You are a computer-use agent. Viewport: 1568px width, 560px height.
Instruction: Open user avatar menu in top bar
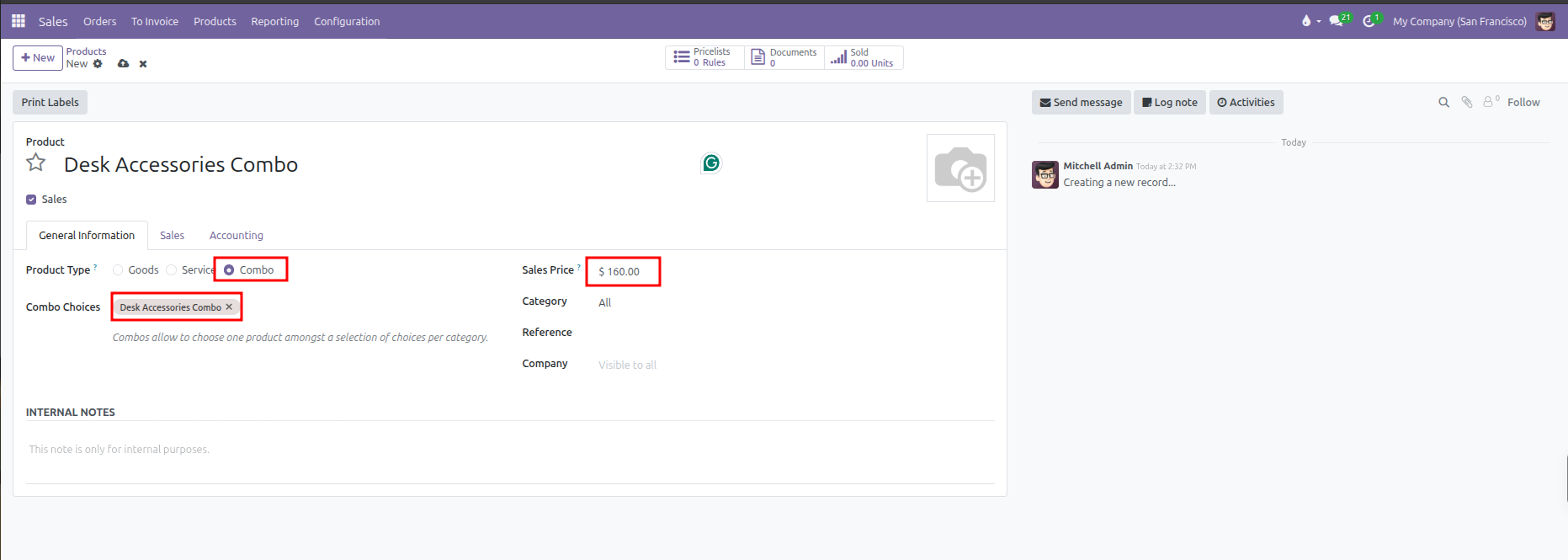pyautogui.click(x=1545, y=21)
